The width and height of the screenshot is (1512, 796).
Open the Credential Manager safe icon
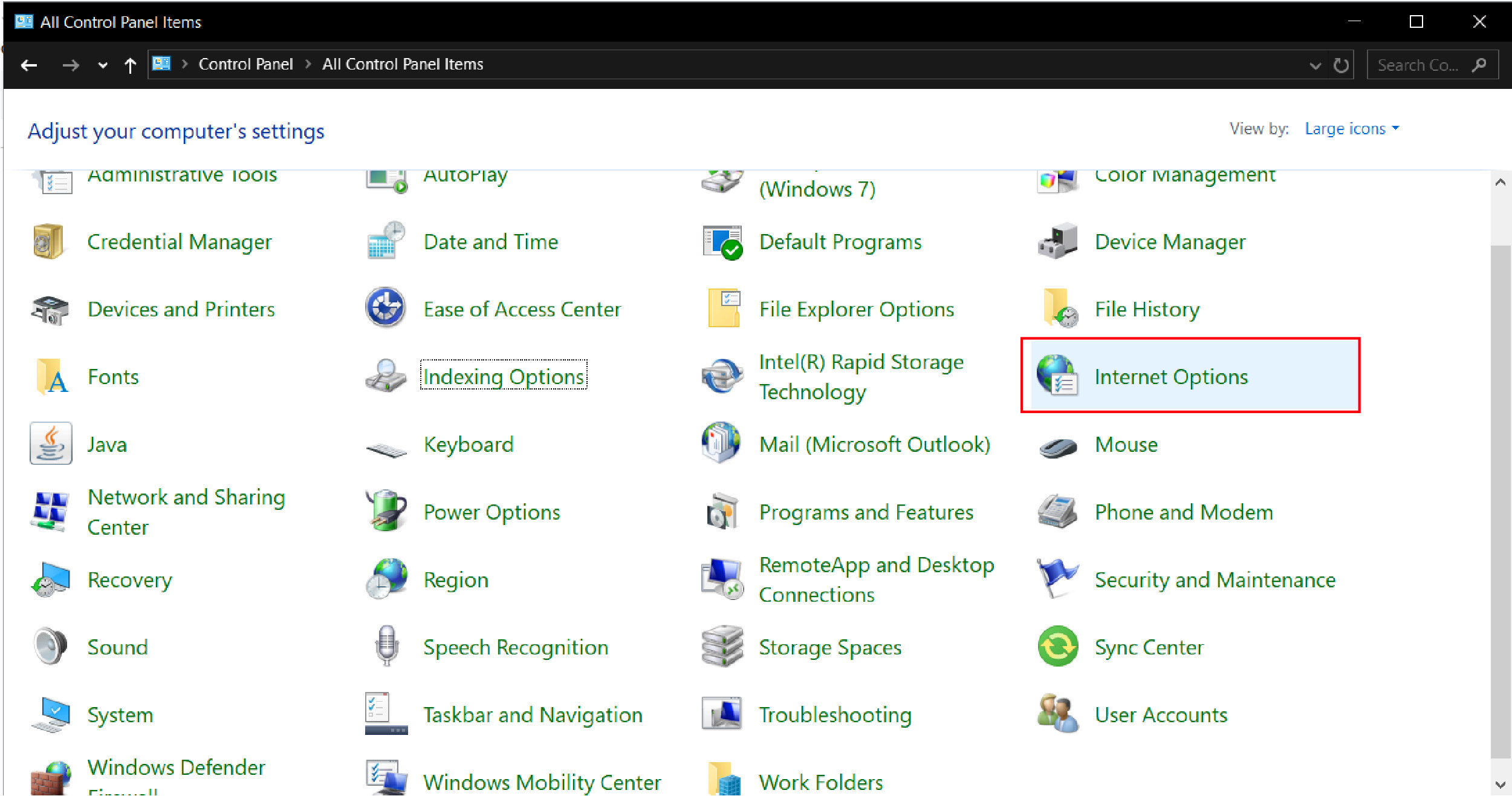point(50,241)
